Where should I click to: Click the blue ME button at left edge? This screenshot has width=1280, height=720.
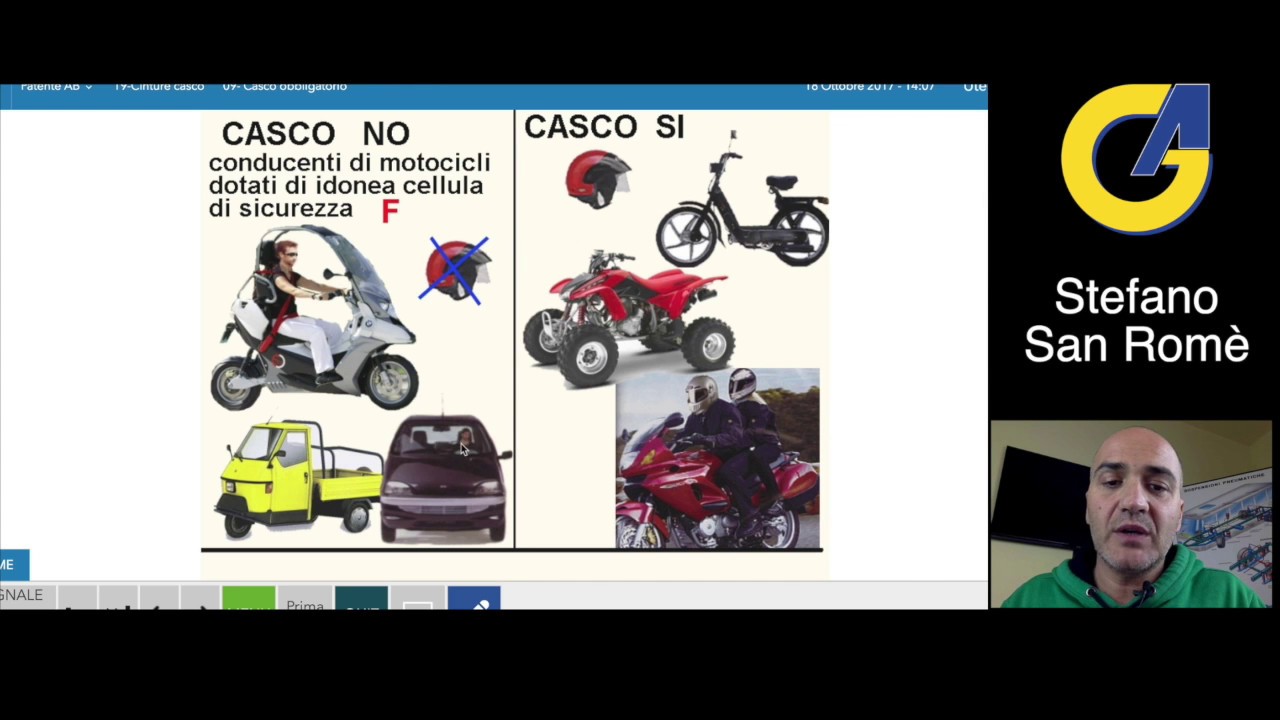pyautogui.click(x=14, y=565)
